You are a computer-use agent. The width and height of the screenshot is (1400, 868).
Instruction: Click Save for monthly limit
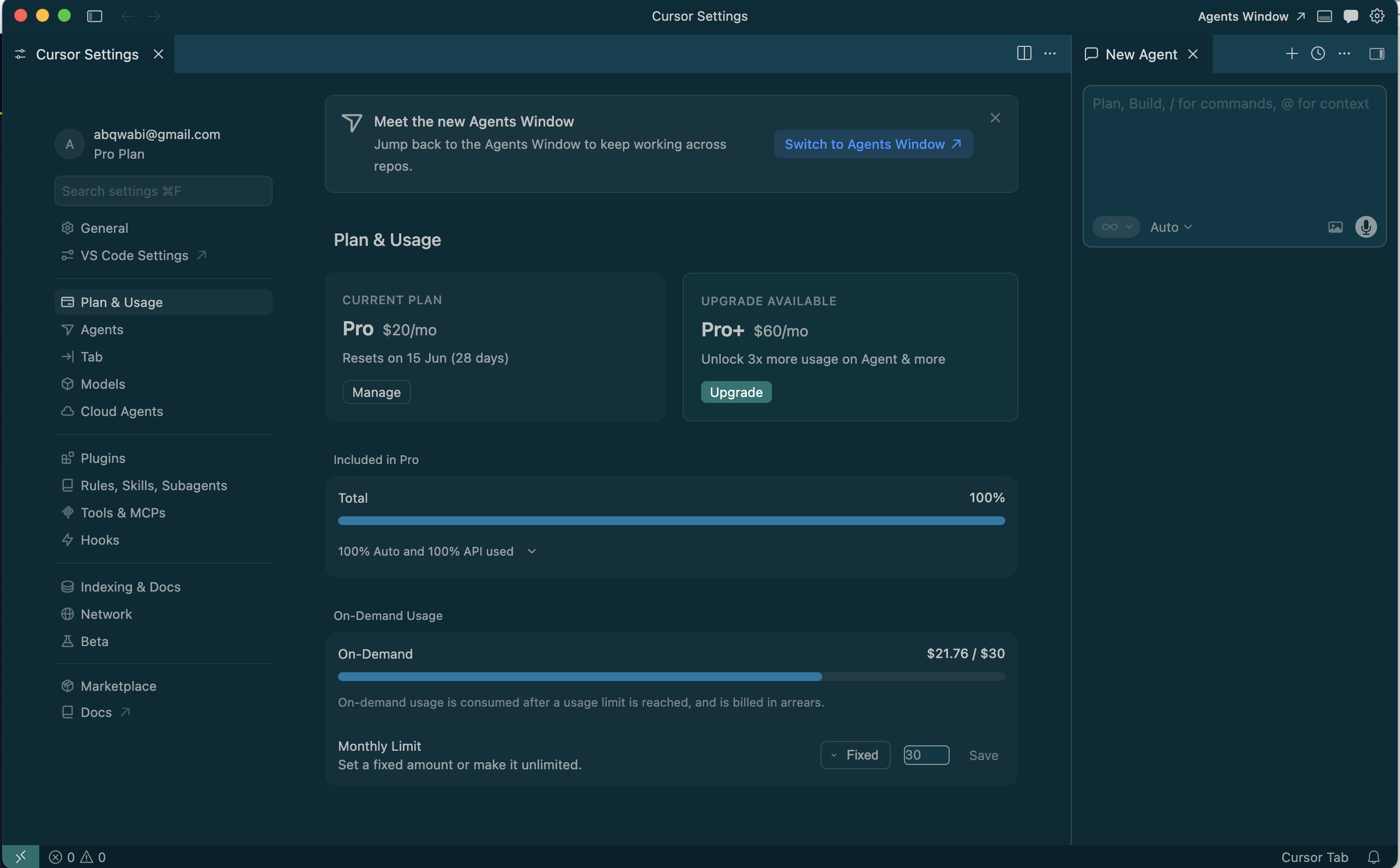(x=983, y=756)
